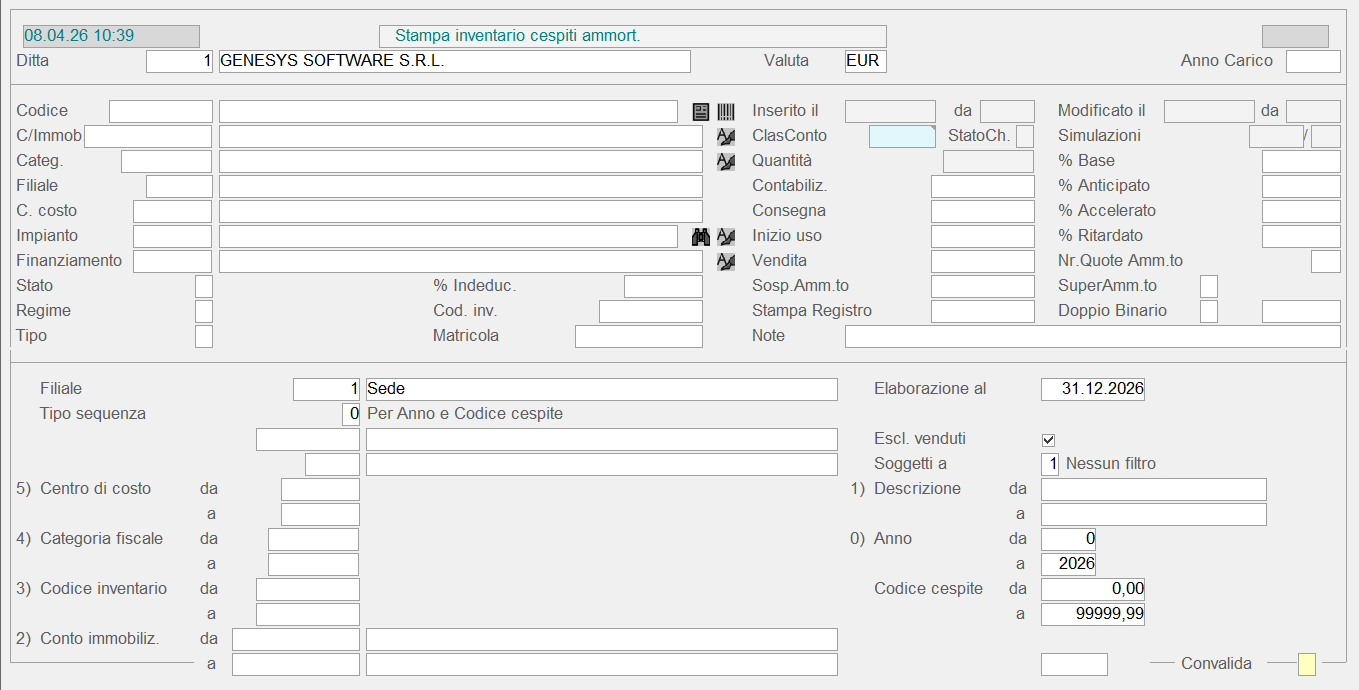Click the barcode icon in Codice row

pos(726,111)
